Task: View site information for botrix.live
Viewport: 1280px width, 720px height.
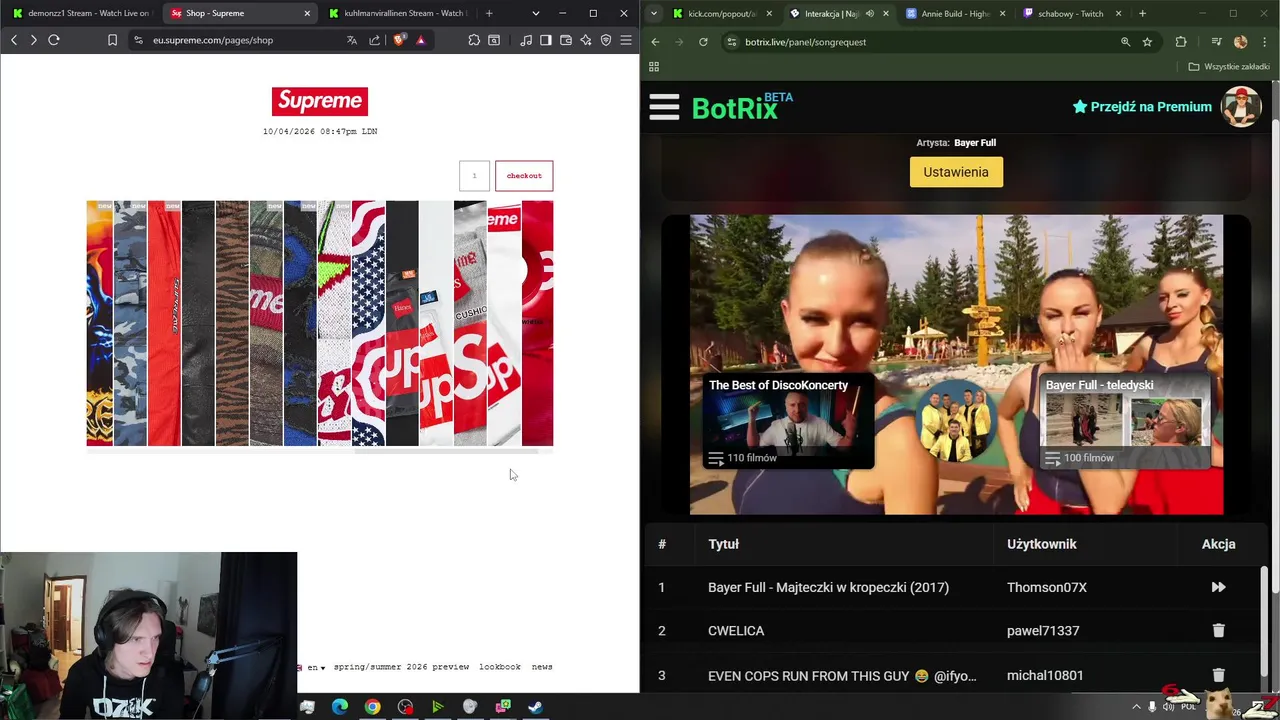Action: click(732, 42)
